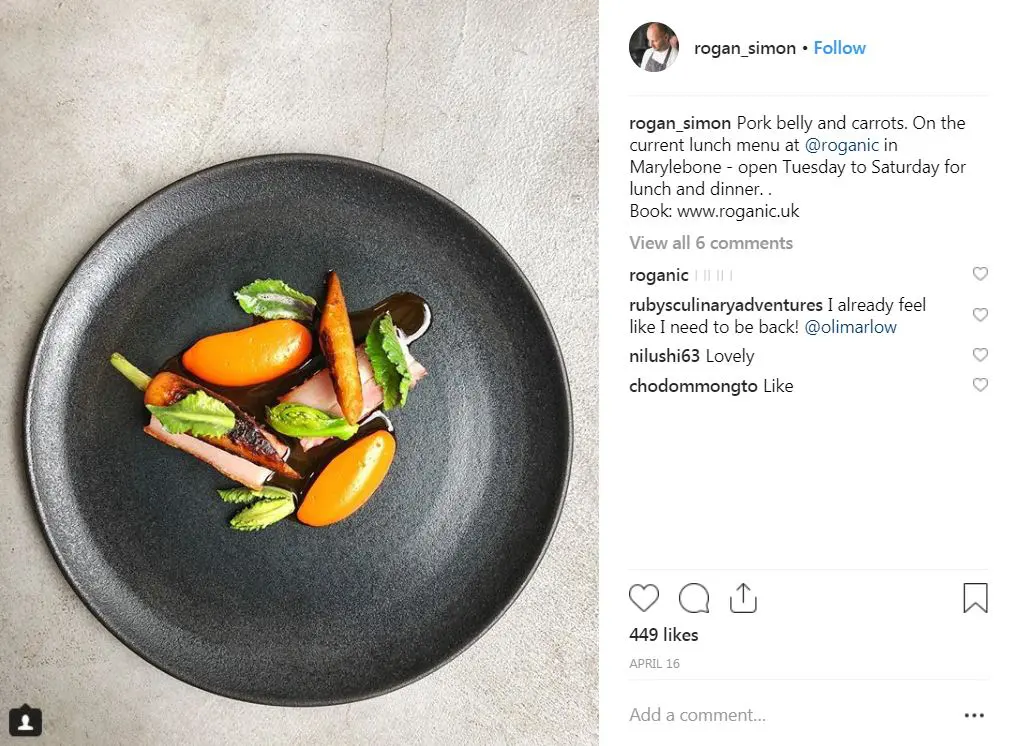
Task: Save post with the bookmark icon
Action: point(975,598)
